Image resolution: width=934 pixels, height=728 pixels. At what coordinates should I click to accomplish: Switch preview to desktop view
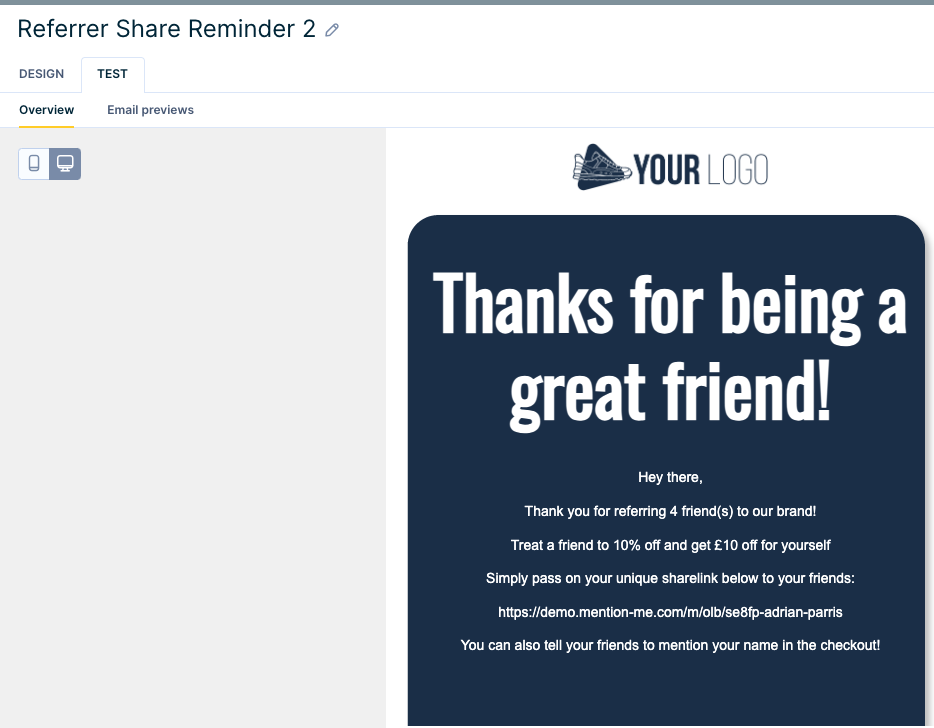coord(65,163)
